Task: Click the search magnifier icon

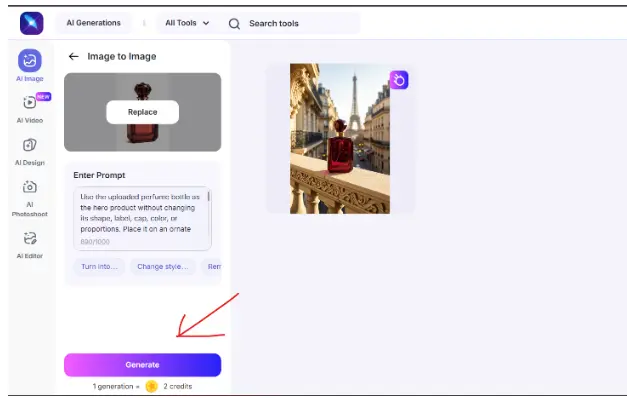Action: (x=234, y=24)
